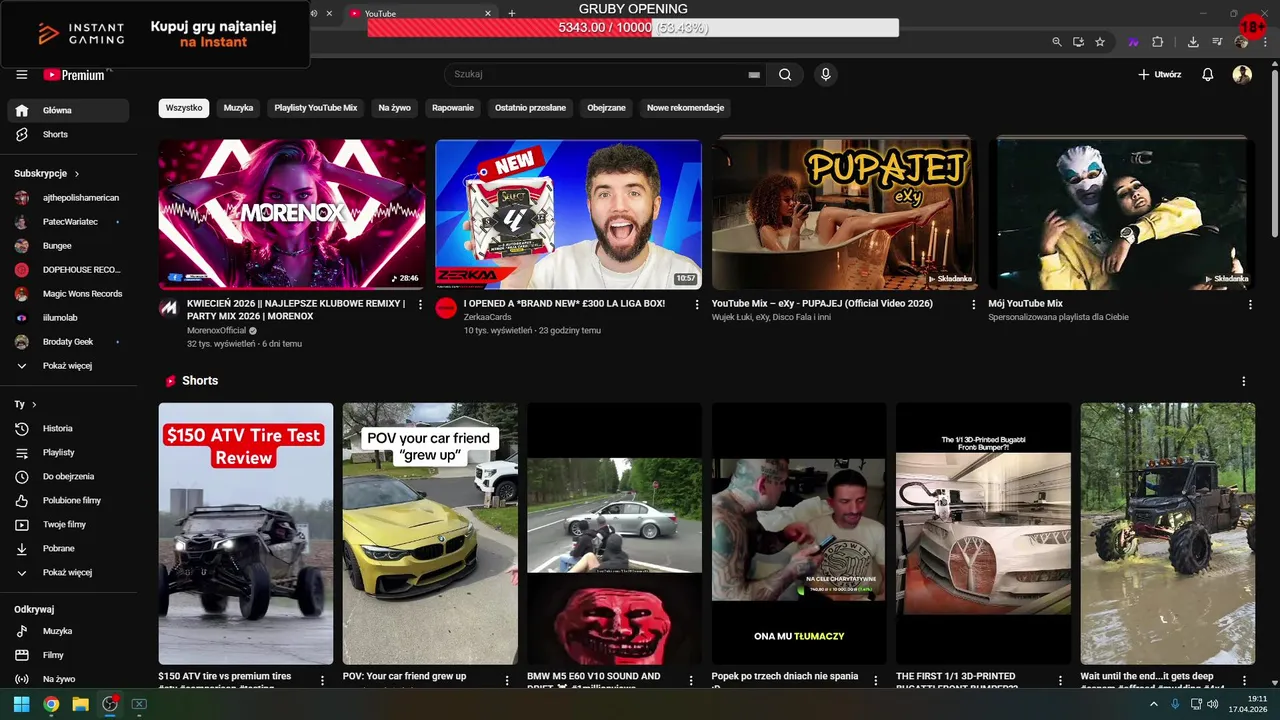Open MorenoxOfficial channel link

click(x=216, y=330)
